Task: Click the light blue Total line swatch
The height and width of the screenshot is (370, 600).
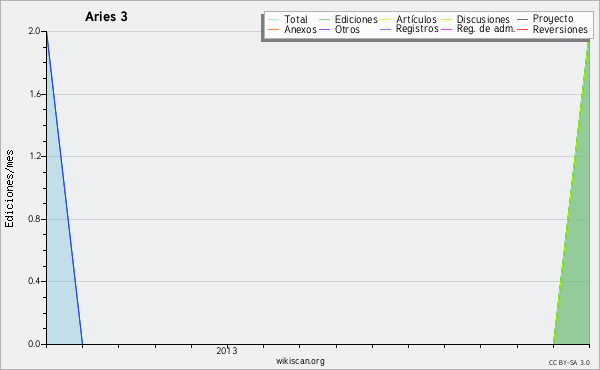Action: click(274, 20)
